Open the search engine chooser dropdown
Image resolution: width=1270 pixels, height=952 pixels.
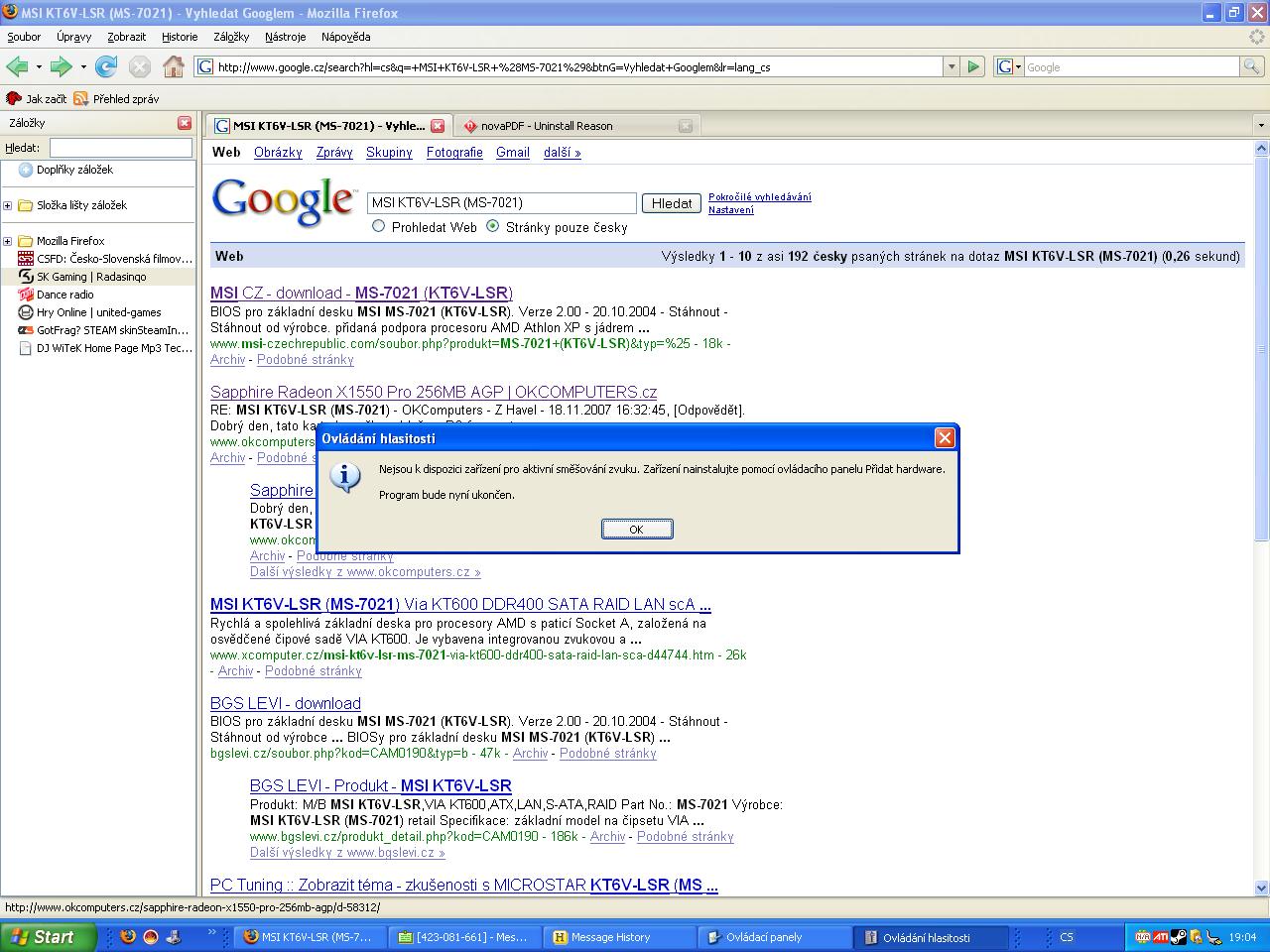click(1009, 66)
